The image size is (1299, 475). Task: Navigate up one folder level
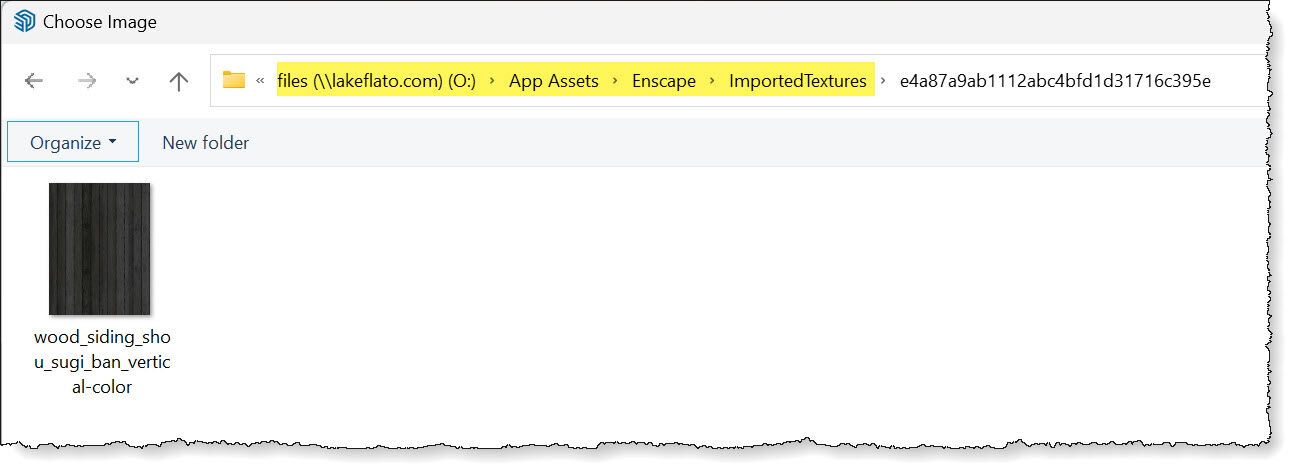pos(179,81)
